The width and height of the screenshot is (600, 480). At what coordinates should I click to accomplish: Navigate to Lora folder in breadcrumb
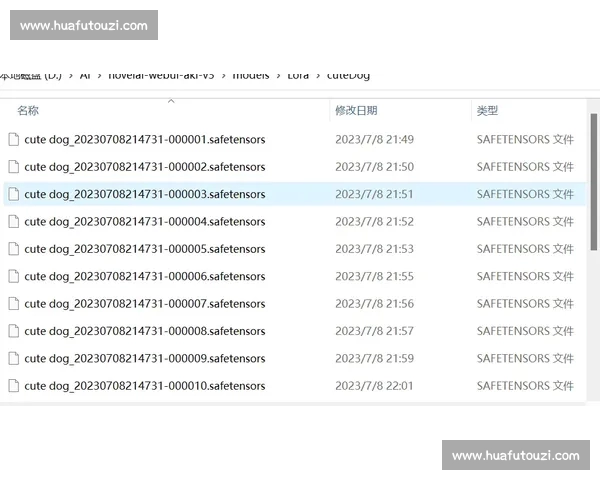tap(298, 75)
